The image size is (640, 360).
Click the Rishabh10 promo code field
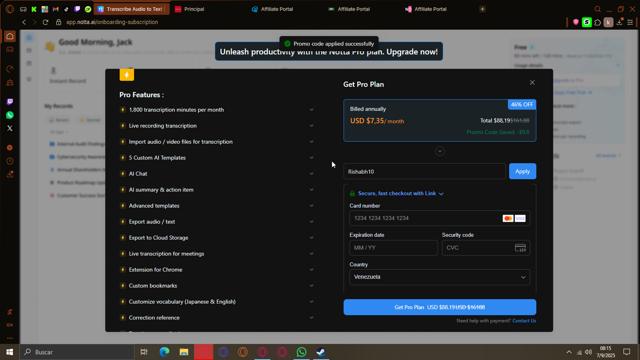coord(424,171)
